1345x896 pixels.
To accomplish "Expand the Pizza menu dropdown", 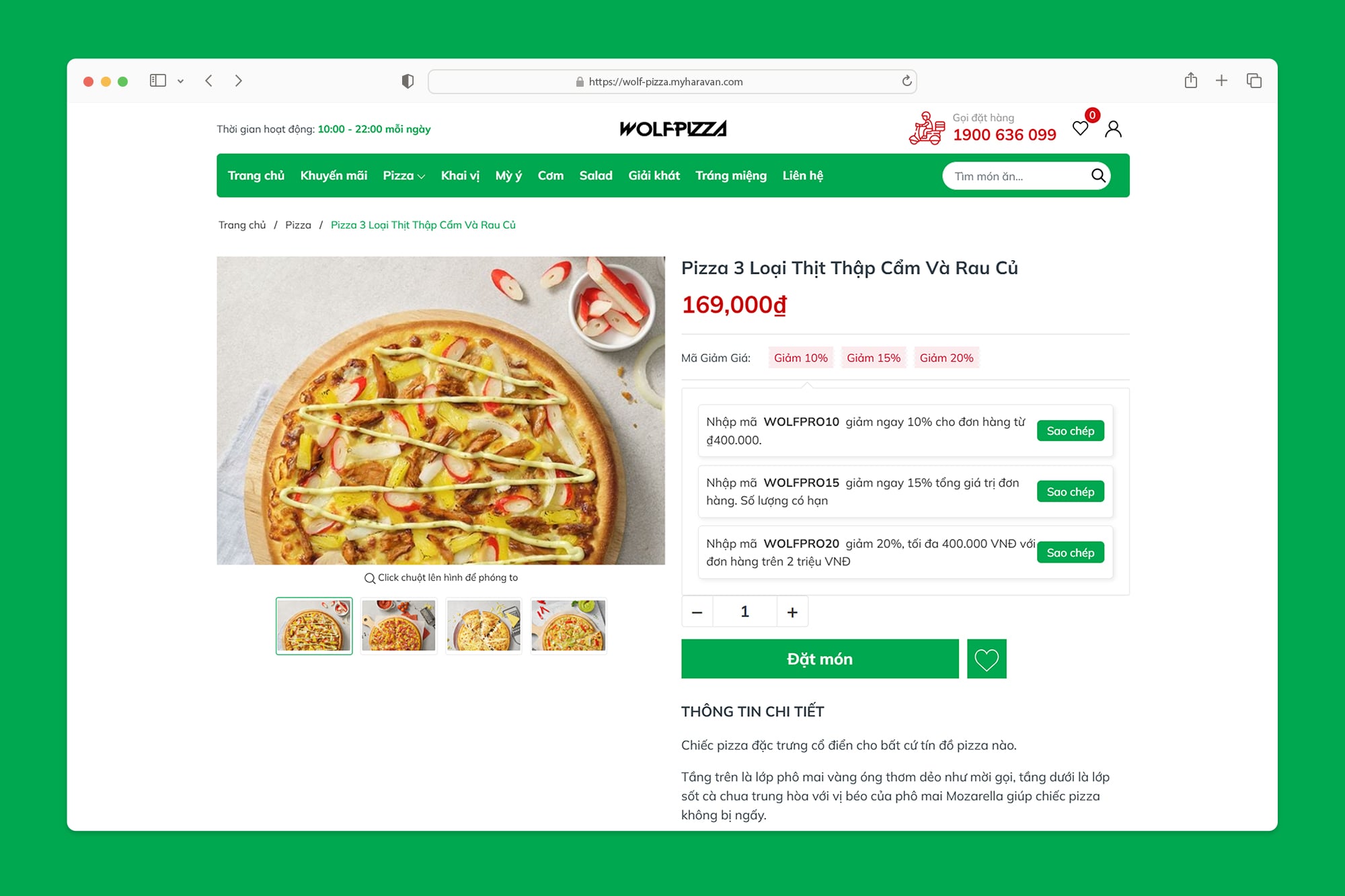I will (403, 175).
